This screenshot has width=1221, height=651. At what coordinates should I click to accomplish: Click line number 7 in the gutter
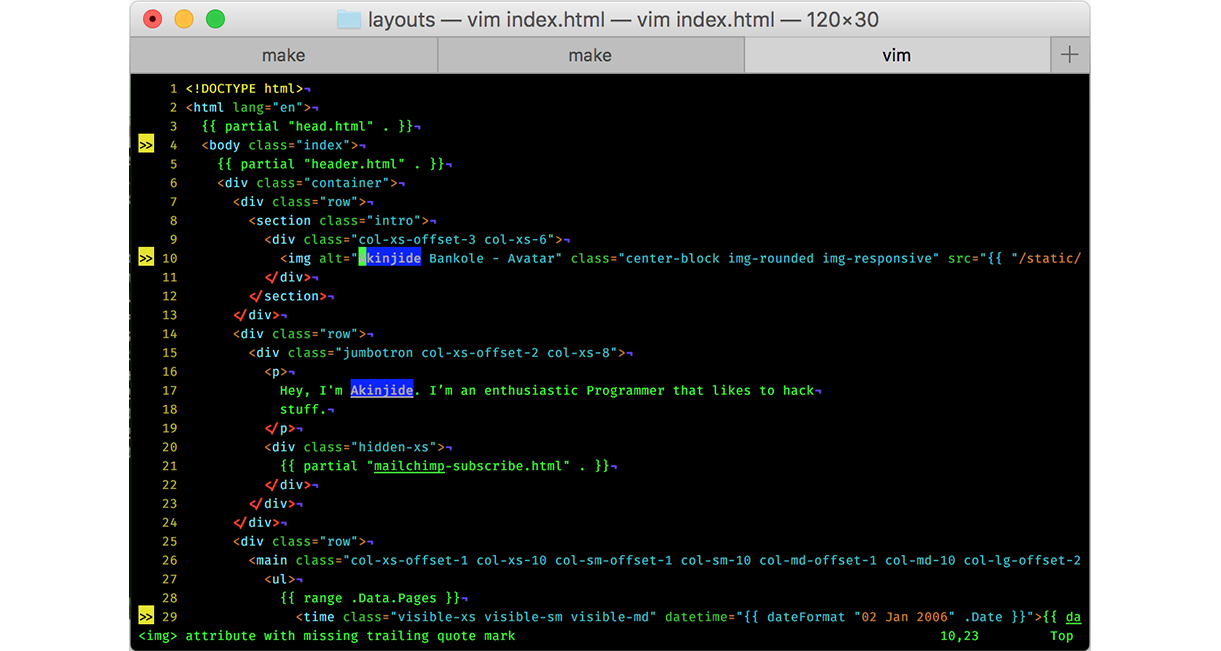point(174,202)
